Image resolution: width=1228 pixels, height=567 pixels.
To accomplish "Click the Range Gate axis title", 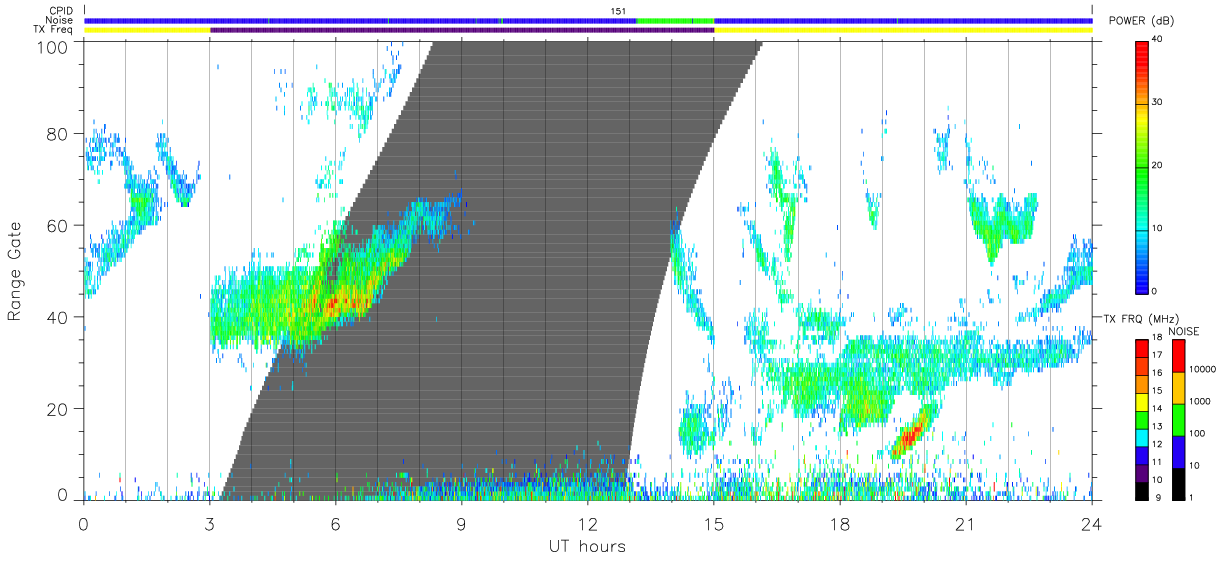I will tap(15, 271).
